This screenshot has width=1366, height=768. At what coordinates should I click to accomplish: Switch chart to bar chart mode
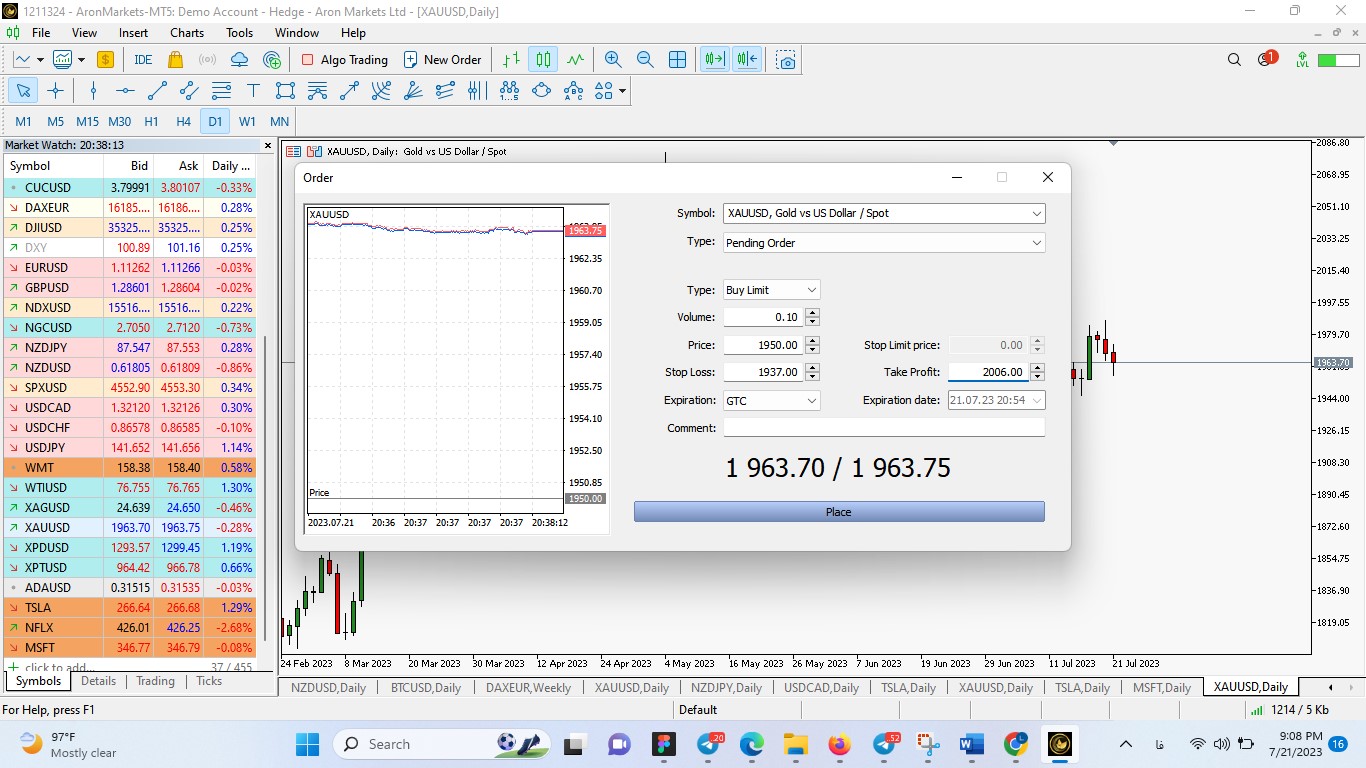point(511,60)
